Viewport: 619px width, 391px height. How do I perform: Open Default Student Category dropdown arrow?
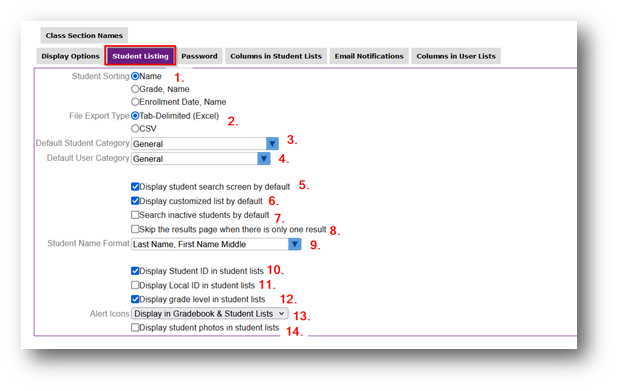(272, 144)
